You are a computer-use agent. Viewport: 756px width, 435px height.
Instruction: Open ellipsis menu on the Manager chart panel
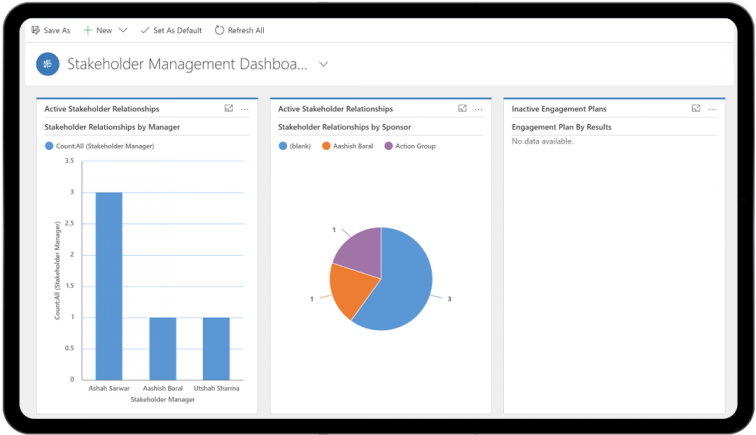click(245, 109)
